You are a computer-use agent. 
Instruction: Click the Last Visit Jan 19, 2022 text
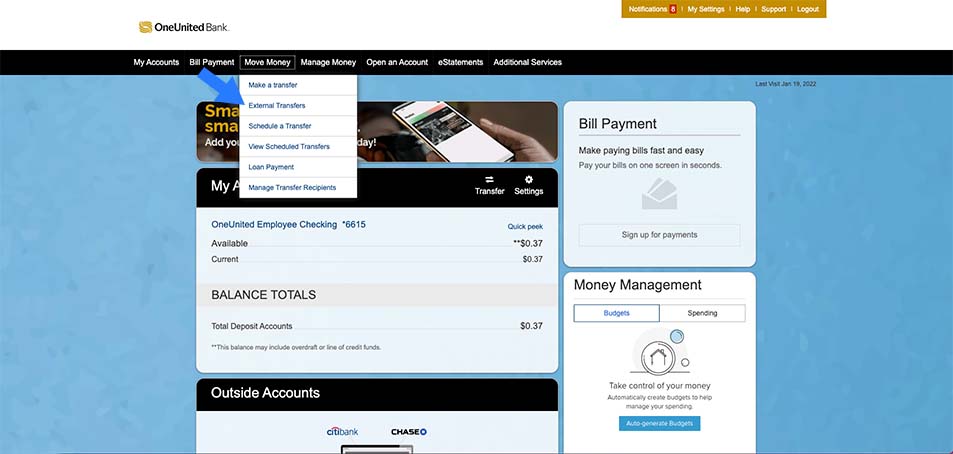click(x=786, y=84)
